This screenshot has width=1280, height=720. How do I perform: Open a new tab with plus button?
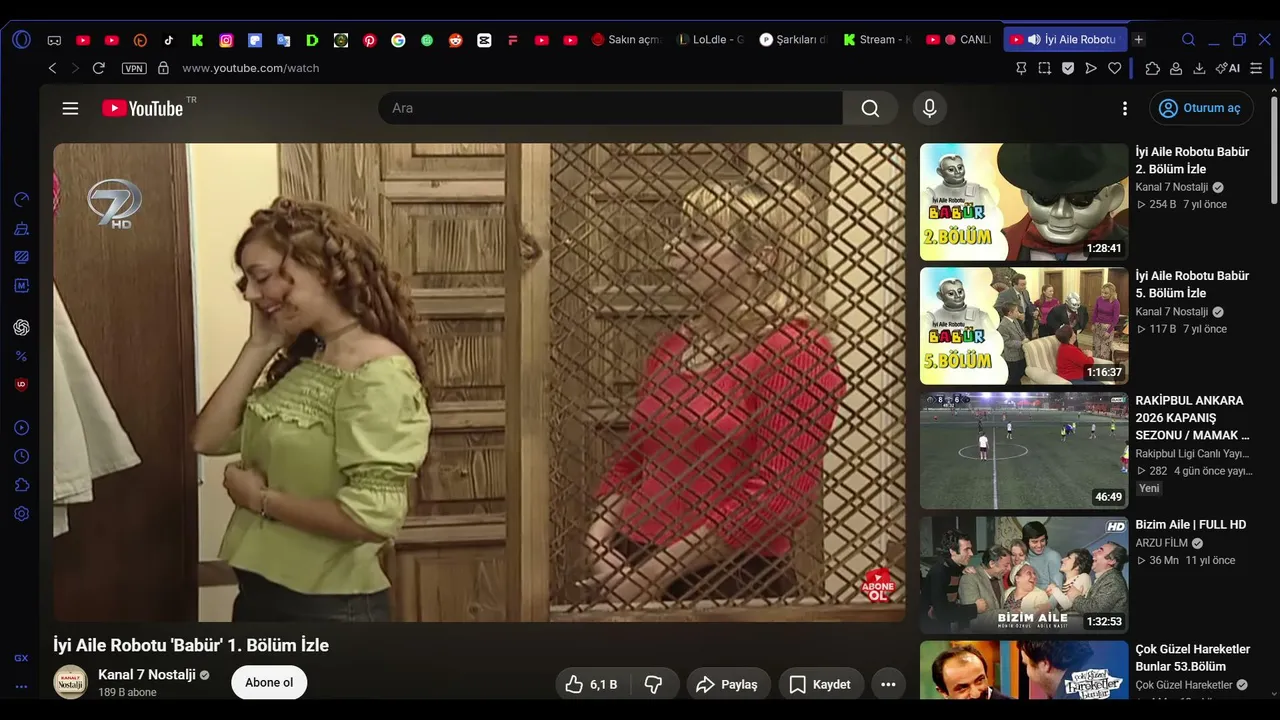[x=1138, y=40]
